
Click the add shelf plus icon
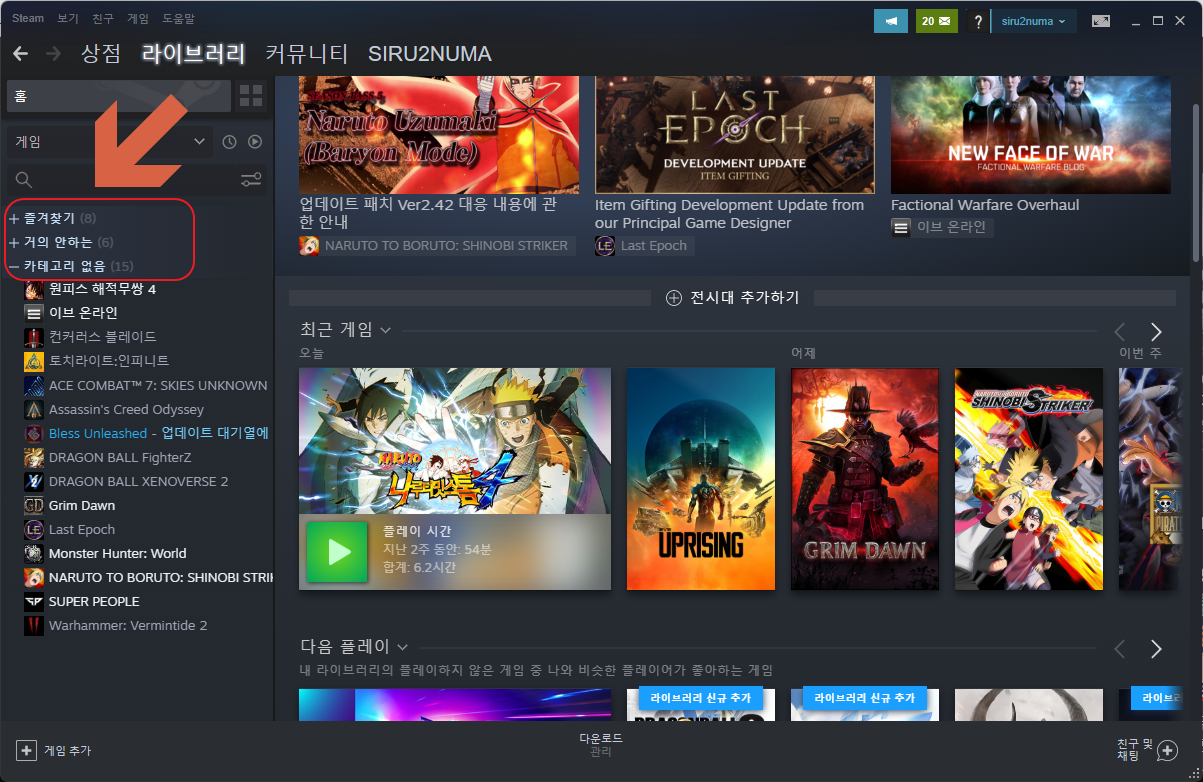coord(674,298)
